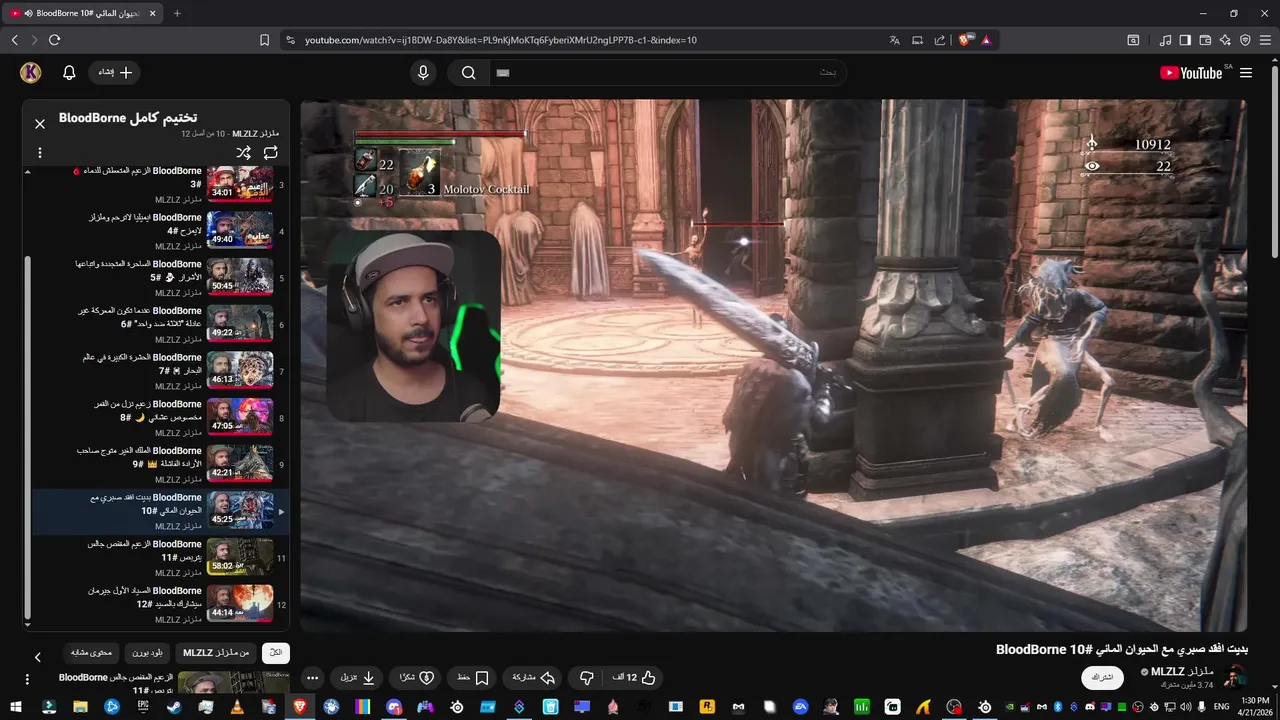This screenshot has width=1280, height=720.
Task: Go to YouTube home via logo
Action: [1191, 73]
